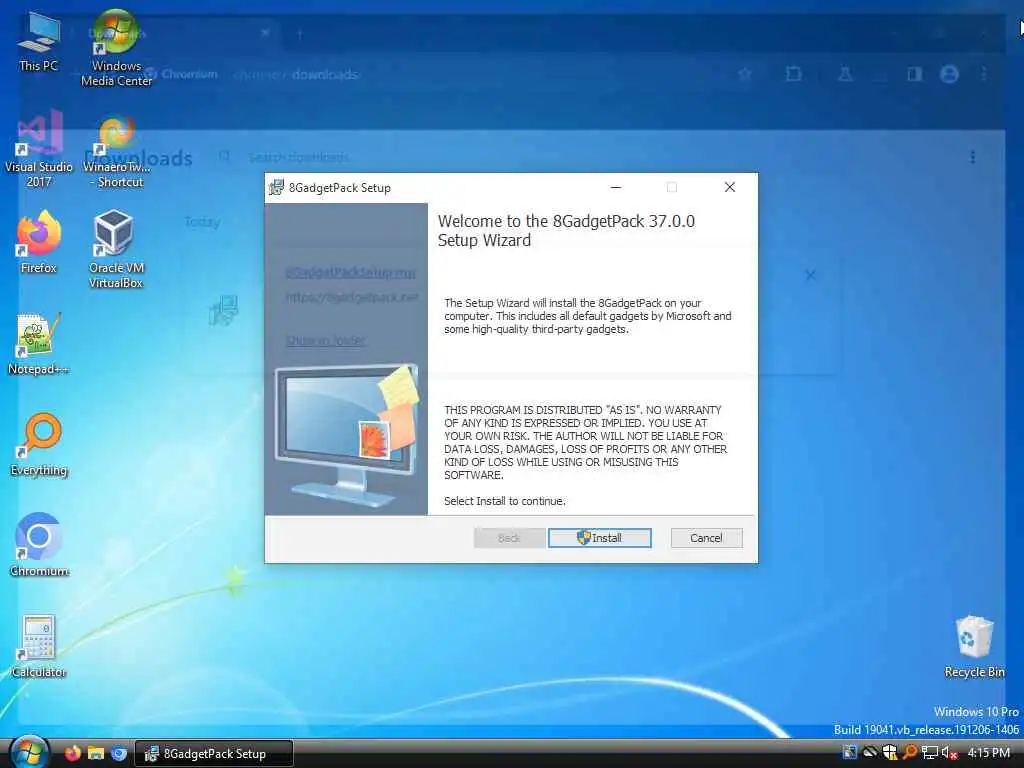Minimize the 8GadgetPack Setup window
The height and width of the screenshot is (768, 1024).
coord(615,187)
